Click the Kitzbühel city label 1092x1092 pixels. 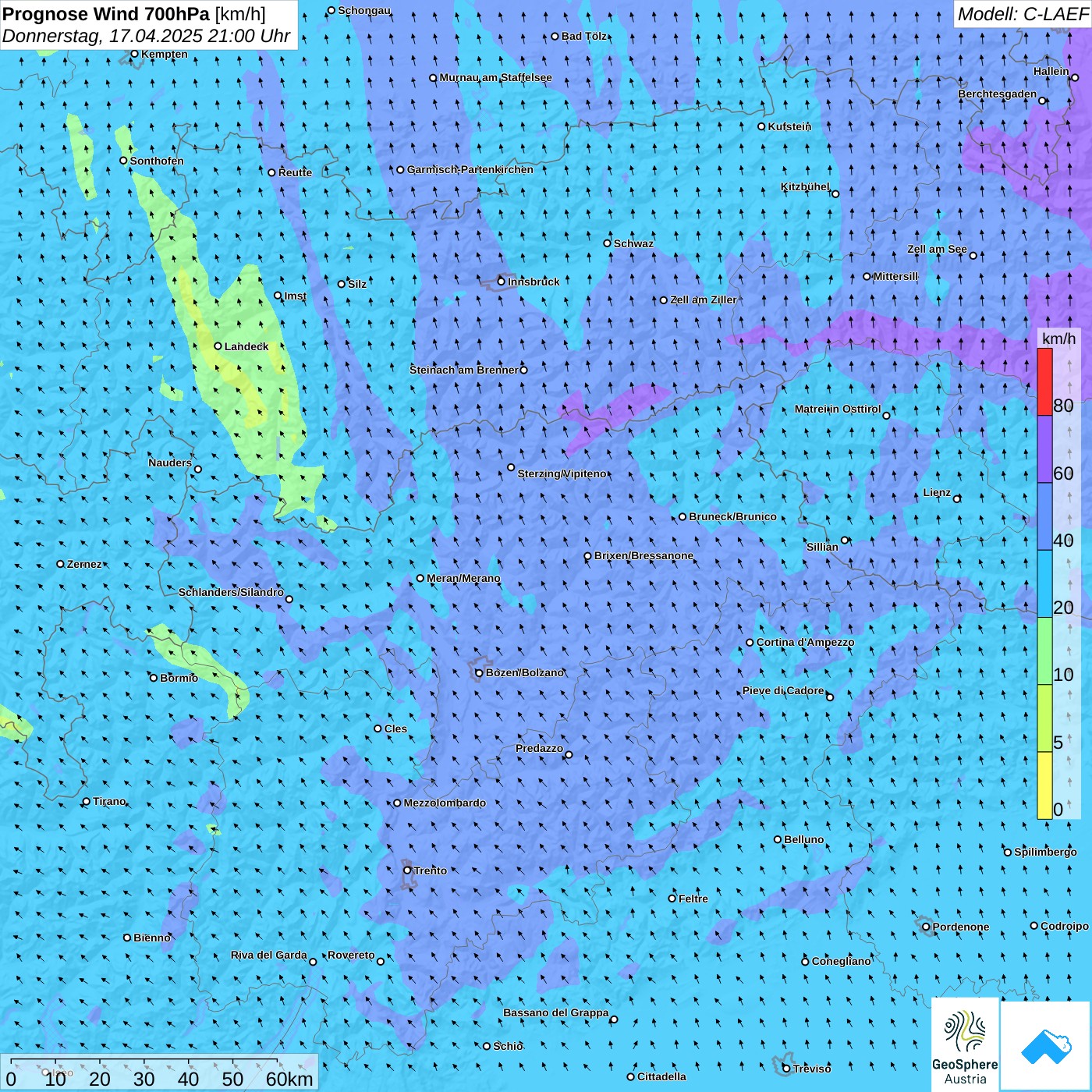(805, 187)
